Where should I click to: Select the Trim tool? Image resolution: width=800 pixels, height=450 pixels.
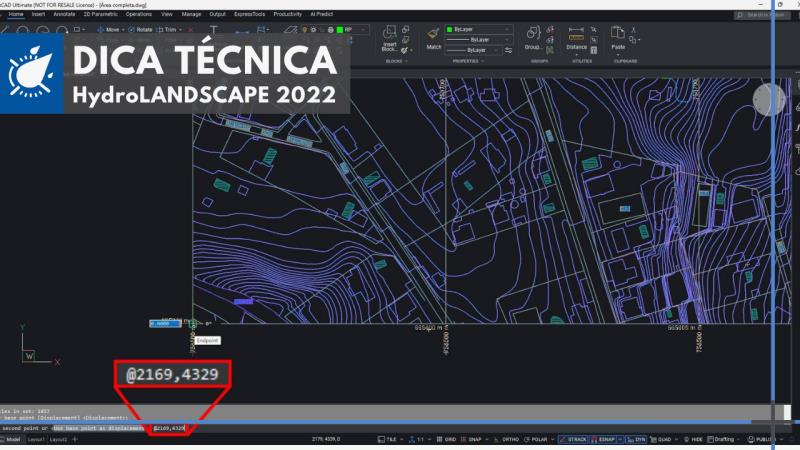167,30
